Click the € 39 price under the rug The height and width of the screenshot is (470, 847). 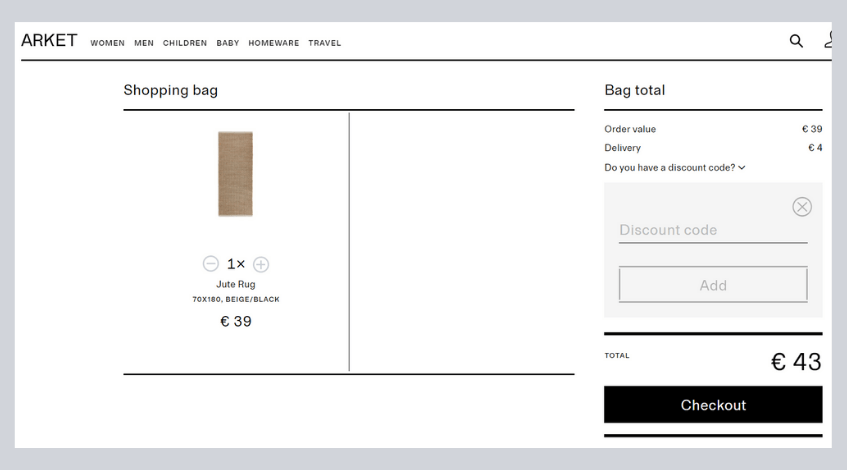236,321
